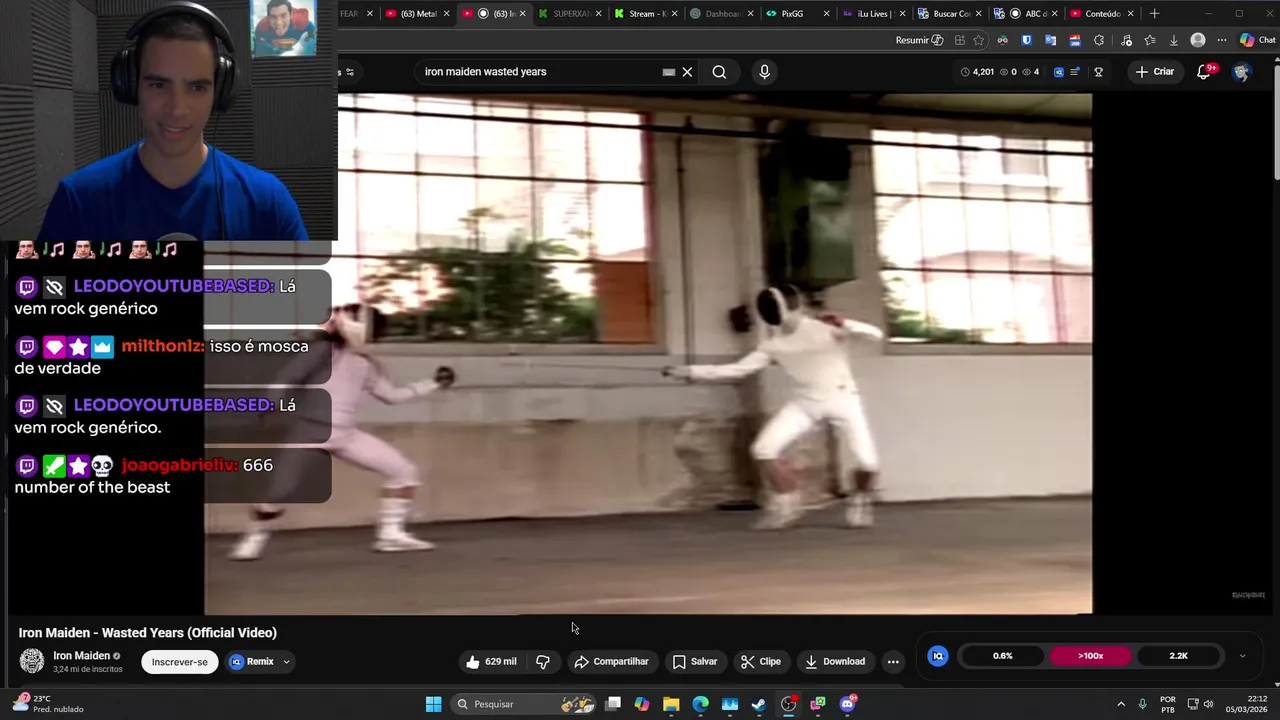This screenshot has width=1280, height=720.
Task: Click the Iron Maiden channel avatar
Action: click(x=32, y=661)
